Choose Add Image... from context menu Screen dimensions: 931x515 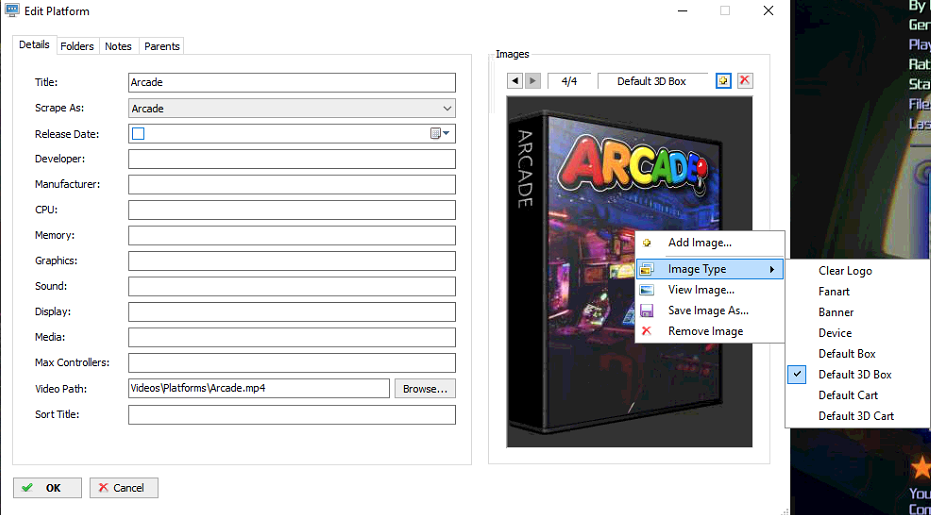[x=710, y=242]
